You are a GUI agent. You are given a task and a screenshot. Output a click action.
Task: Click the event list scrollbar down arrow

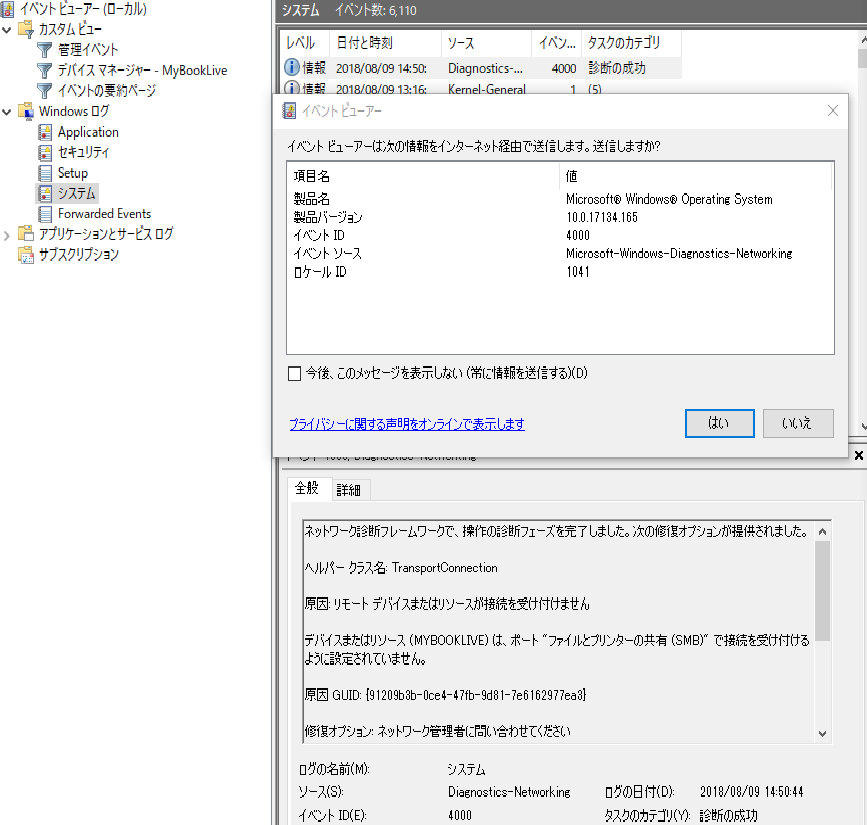pyautogui.click(x=863, y=426)
